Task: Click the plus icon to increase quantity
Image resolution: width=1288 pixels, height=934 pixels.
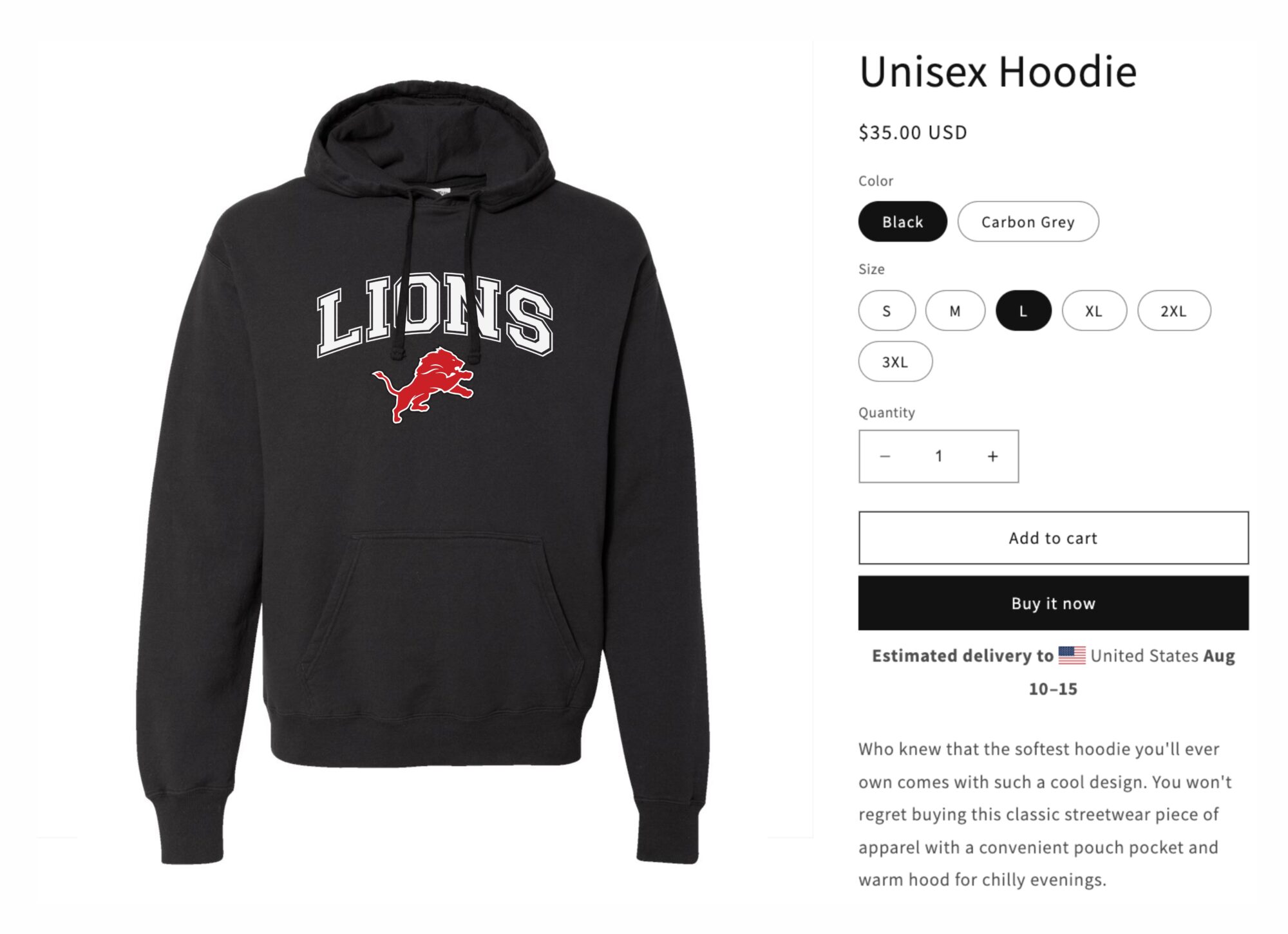Action: (x=992, y=456)
